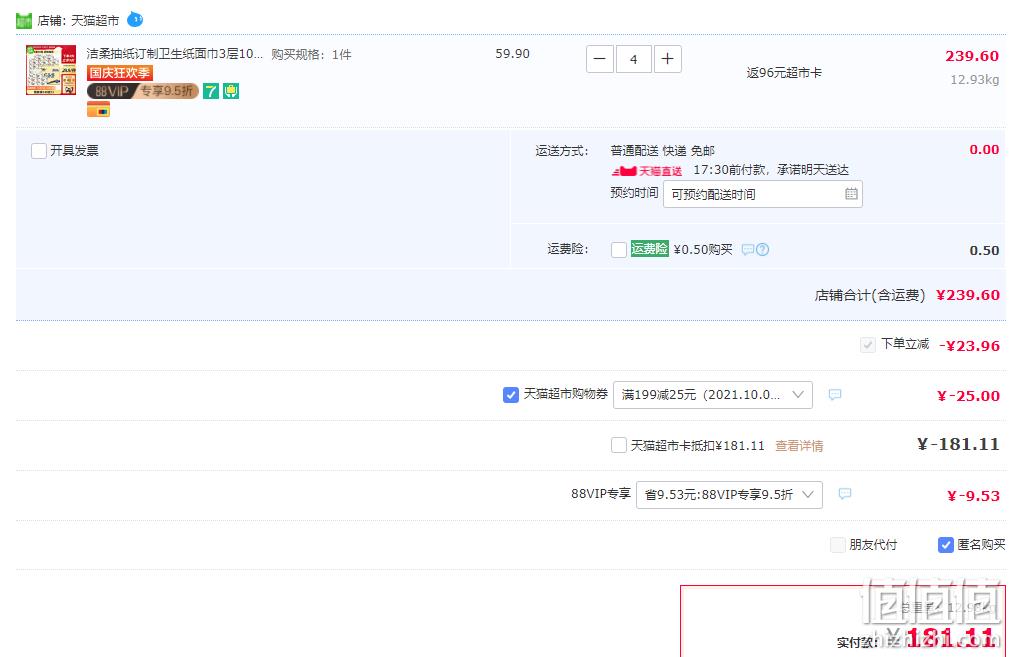Uncheck the 天猫超市购物券 coupon checkbox

pos(510,395)
